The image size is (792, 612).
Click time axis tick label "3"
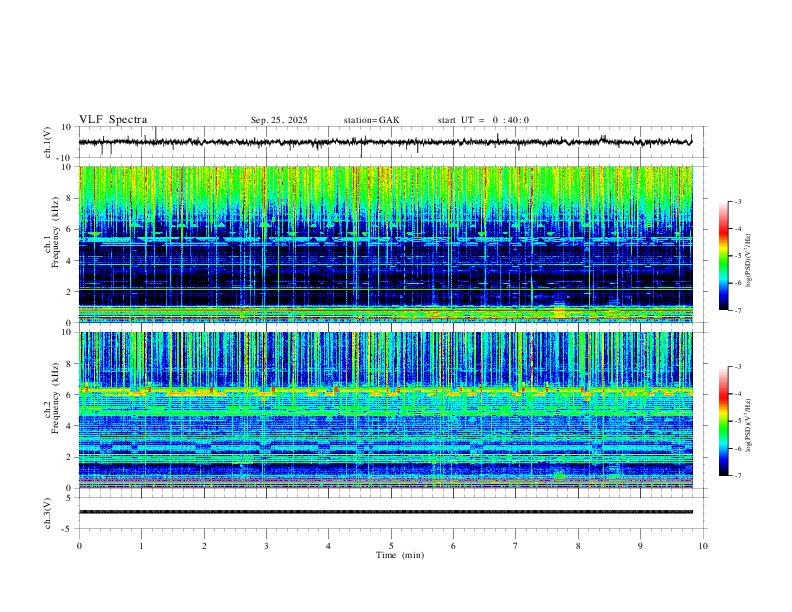(266, 546)
